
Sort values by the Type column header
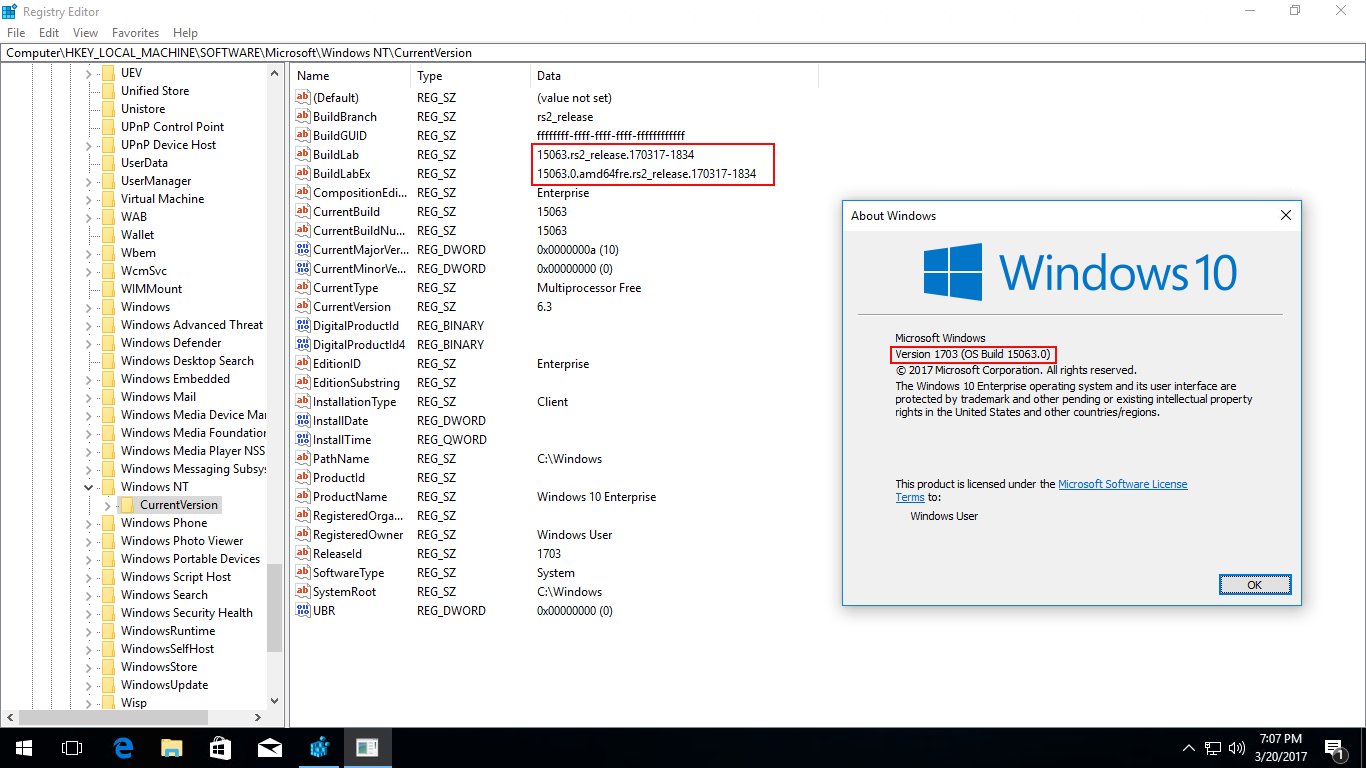coord(470,76)
